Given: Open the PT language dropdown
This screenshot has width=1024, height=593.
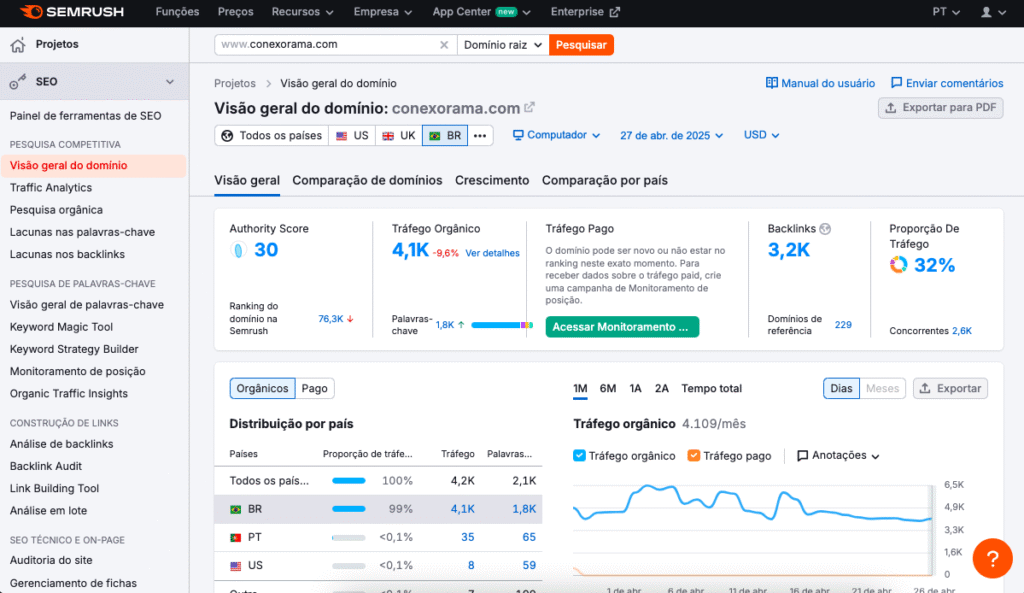Looking at the screenshot, I should tap(946, 12).
